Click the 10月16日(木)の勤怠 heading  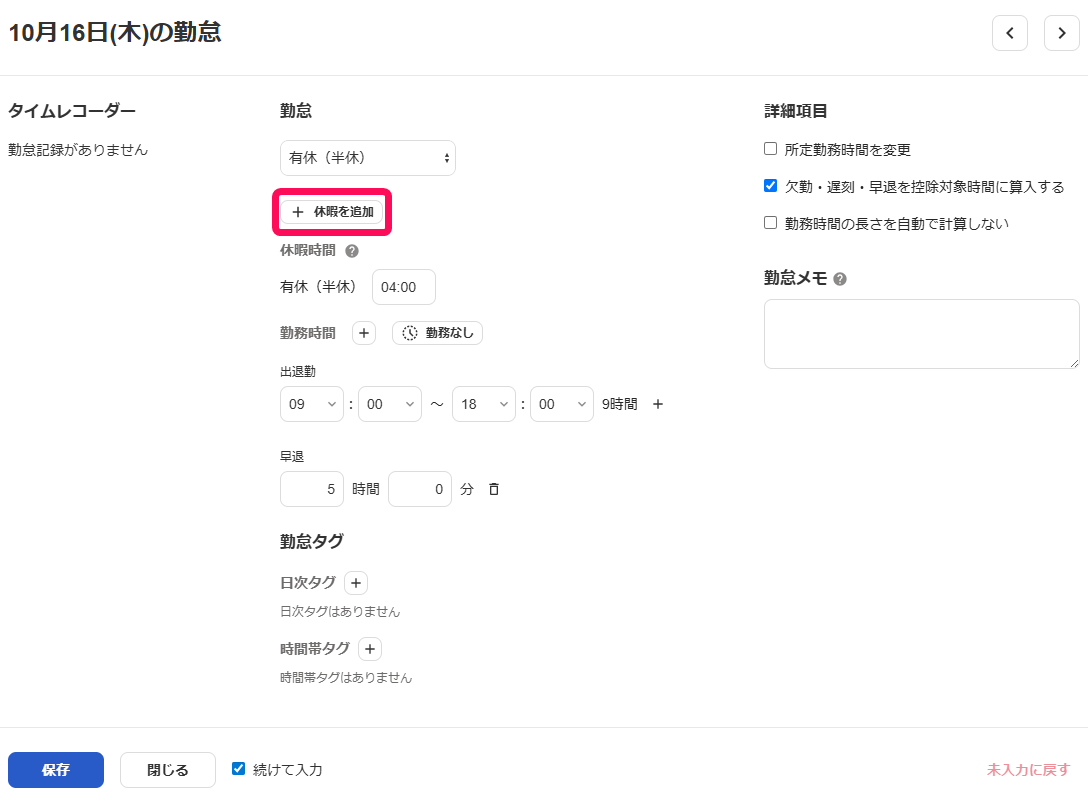(x=114, y=33)
